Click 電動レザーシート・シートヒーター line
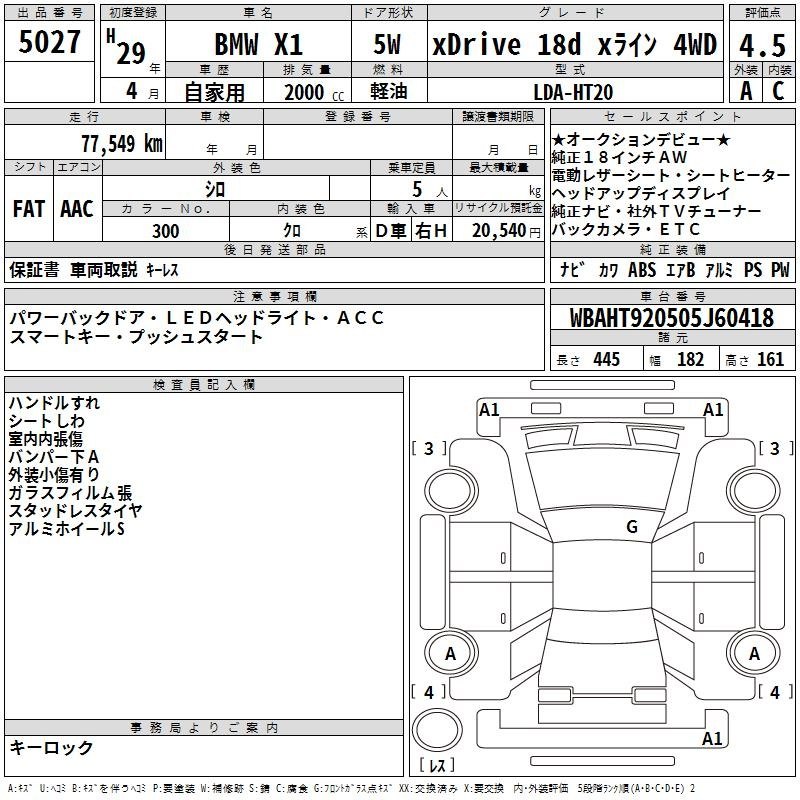The width and height of the screenshot is (800, 800). point(671,176)
